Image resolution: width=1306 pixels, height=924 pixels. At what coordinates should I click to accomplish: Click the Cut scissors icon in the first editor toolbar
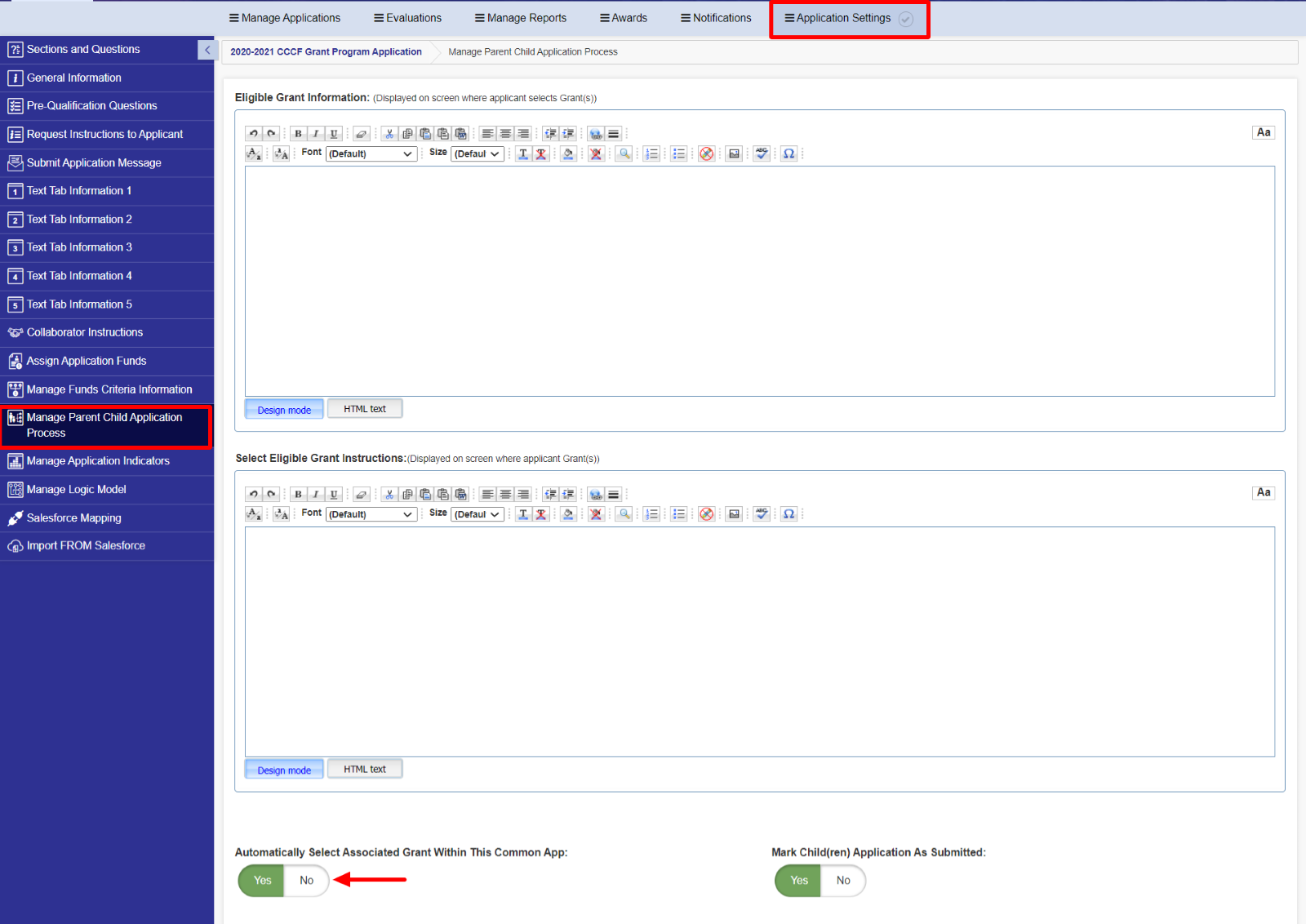[x=389, y=134]
